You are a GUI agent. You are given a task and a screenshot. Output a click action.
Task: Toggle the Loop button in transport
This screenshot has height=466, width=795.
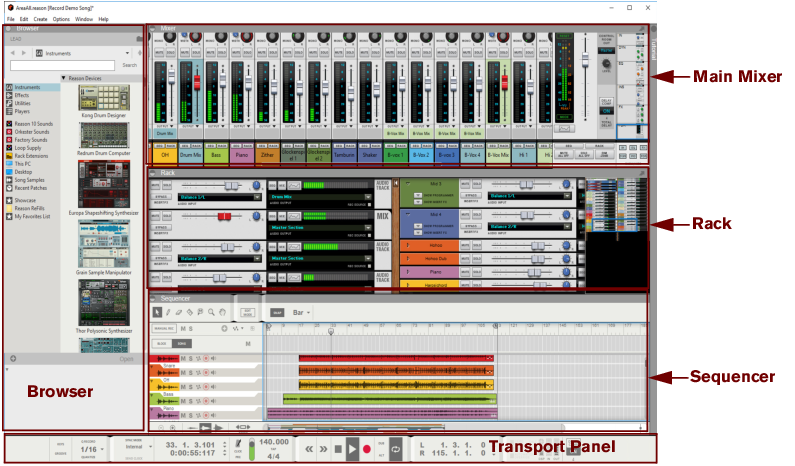(x=395, y=450)
